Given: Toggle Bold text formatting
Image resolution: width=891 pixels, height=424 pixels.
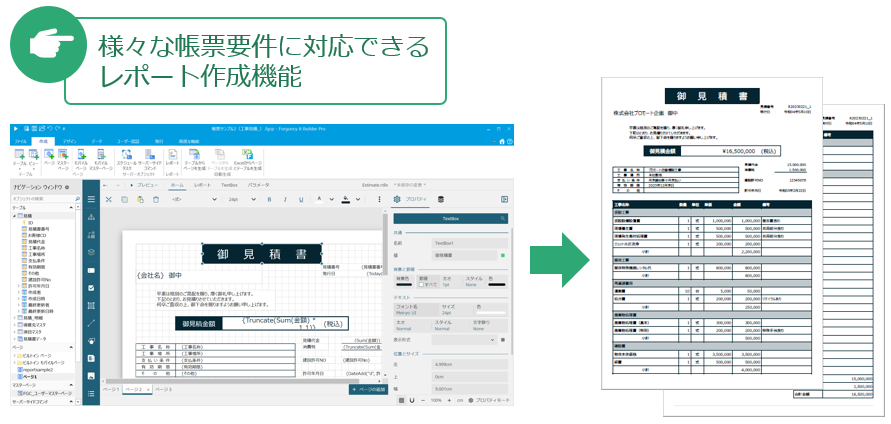Looking at the screenshot, I should 269,199.
